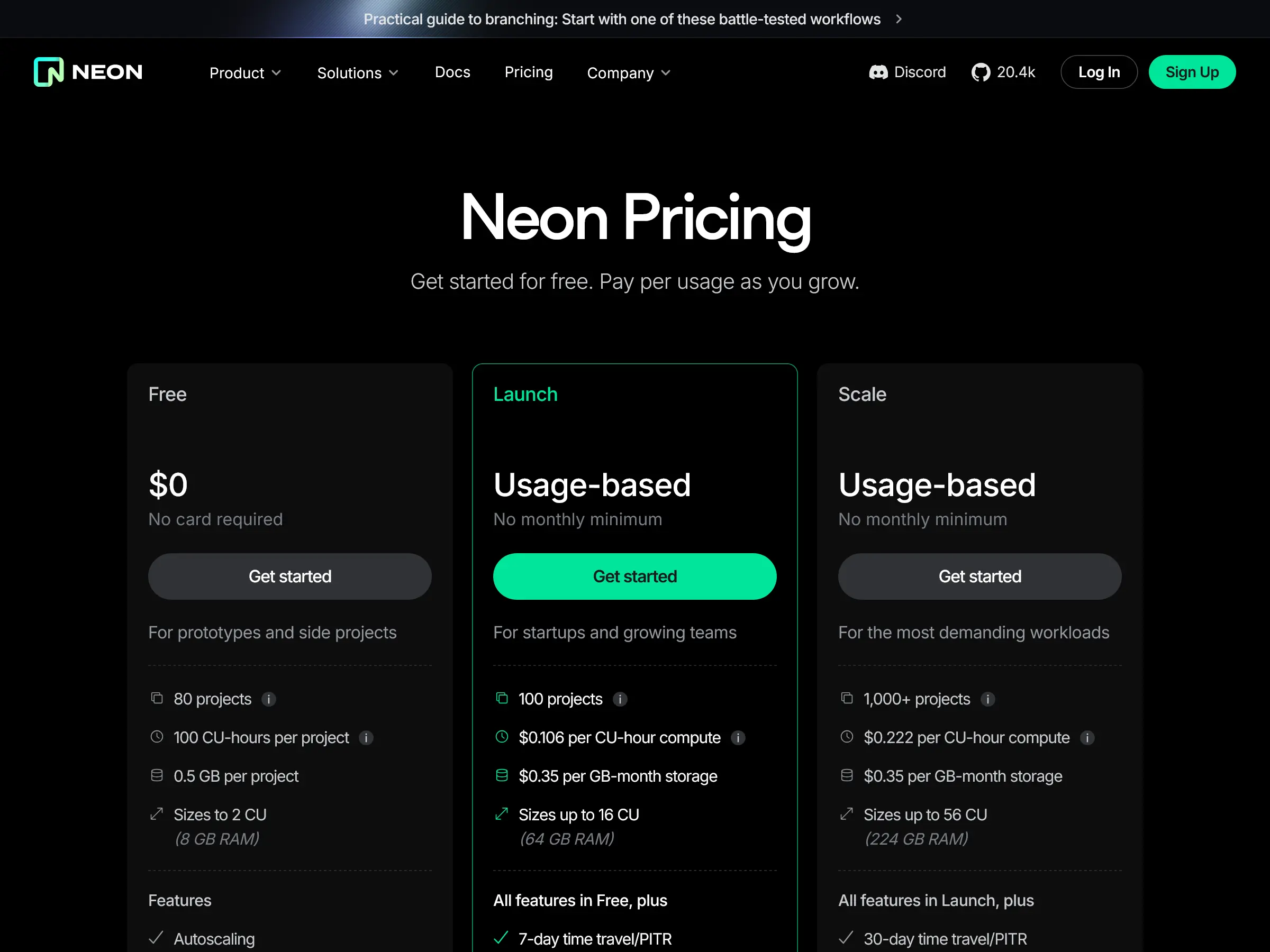Image resolution: width=1270 pixels, height=952 pixels.
Task: Open the Pricing menu item
Action: click(x=528, y=72)
